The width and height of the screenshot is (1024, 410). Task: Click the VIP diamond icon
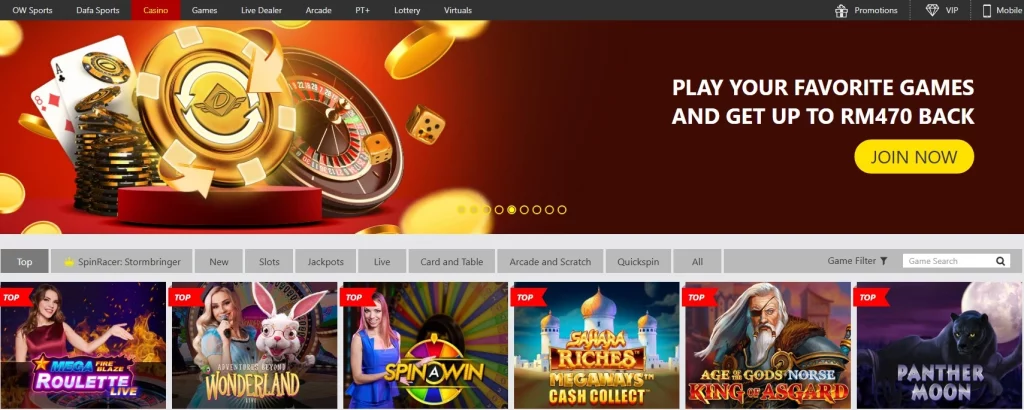(932, 10)
